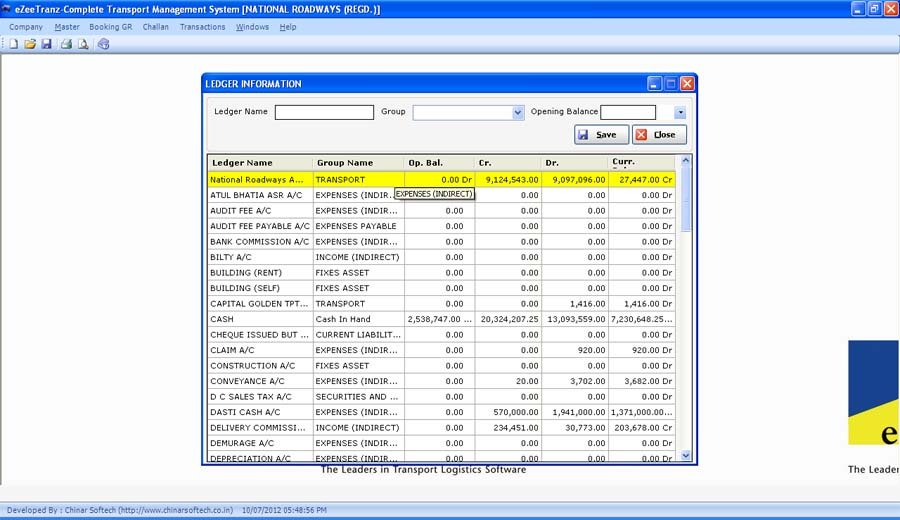
Task: Select the AUDIT FEE A/C row
Action: (x=441, y=211)
